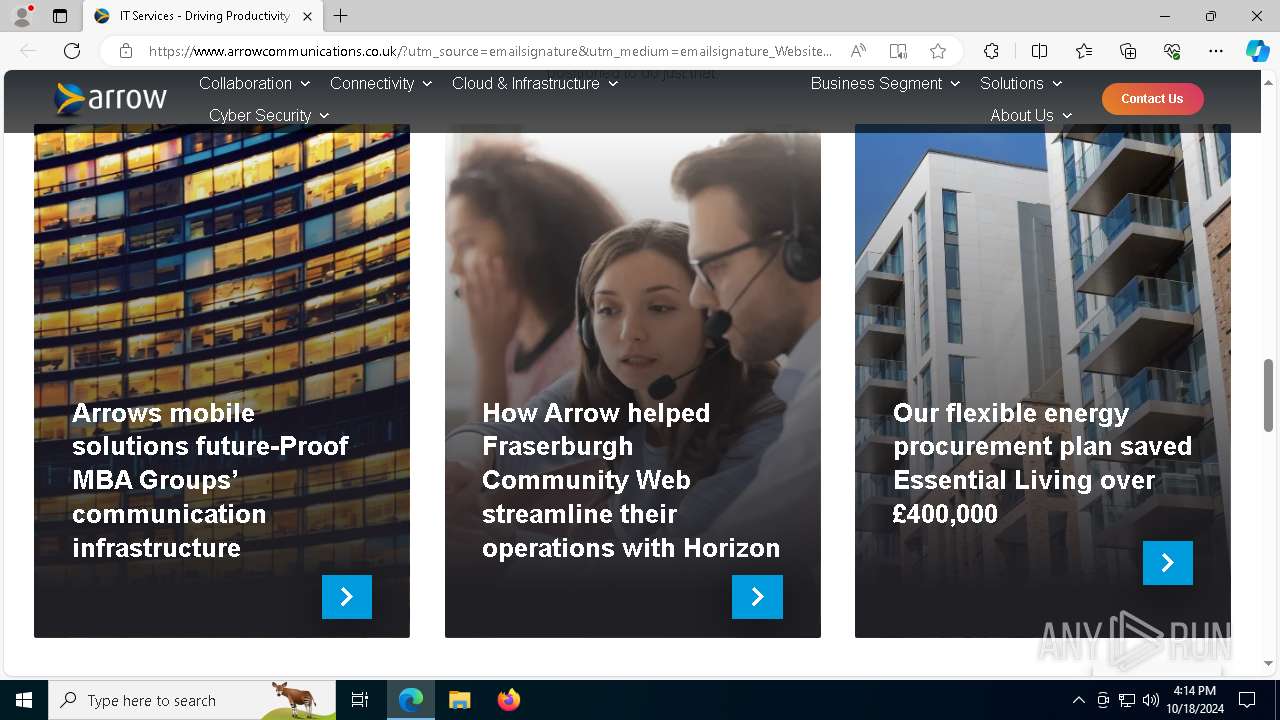Open the MBA Groups mobile solutions case study
1280x720 pixels.
click(210, 480)
